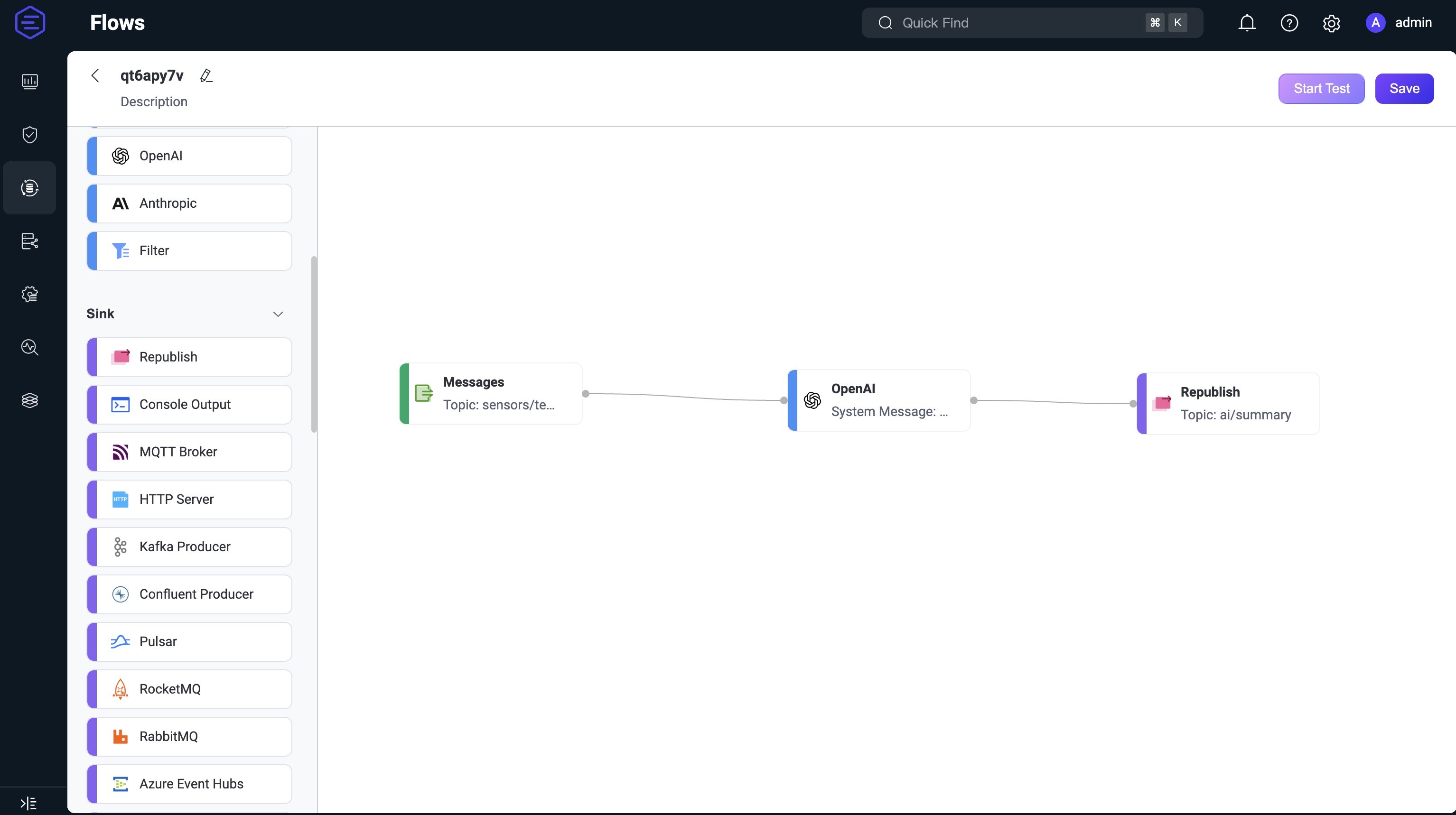The image size is (1456, 815).
Task: Select the Kafka Producer sink item
Action: pos(189,546)
